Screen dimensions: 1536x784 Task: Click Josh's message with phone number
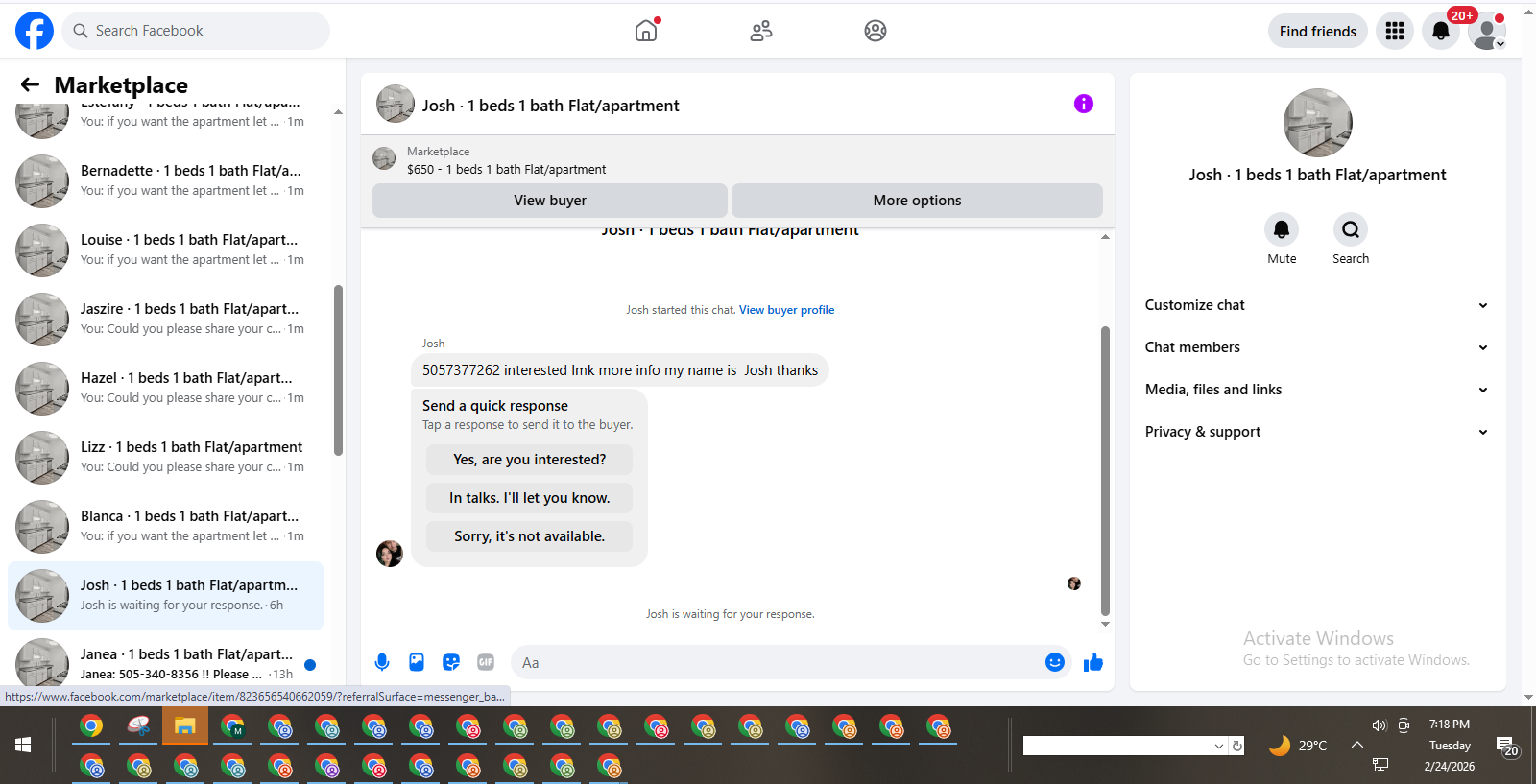[620, 370]
